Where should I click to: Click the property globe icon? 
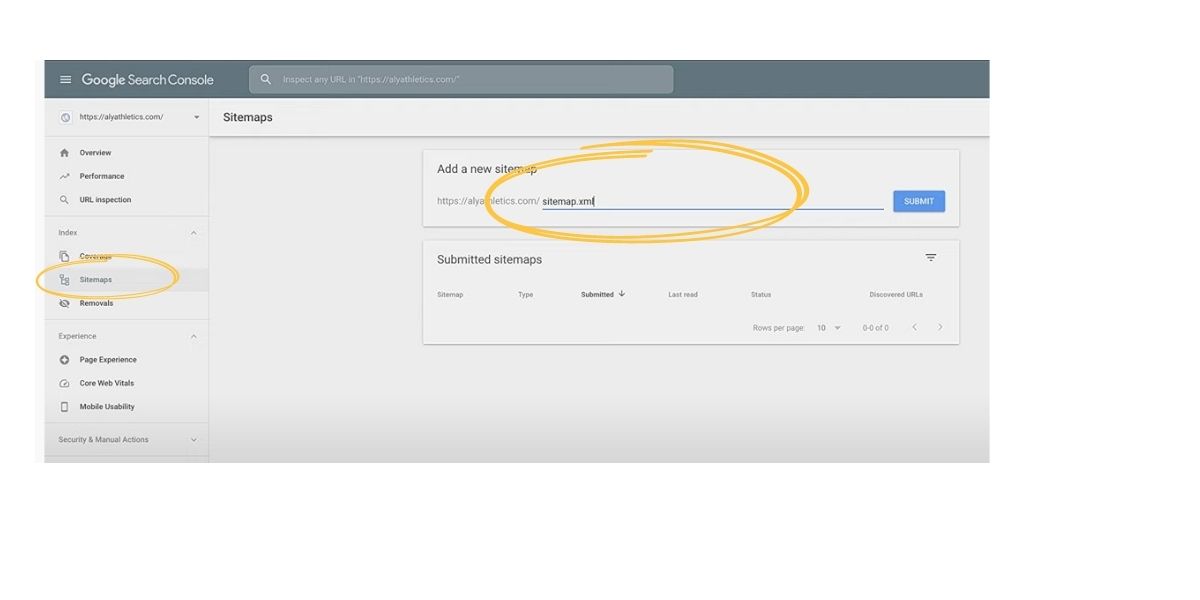point(66,117)
